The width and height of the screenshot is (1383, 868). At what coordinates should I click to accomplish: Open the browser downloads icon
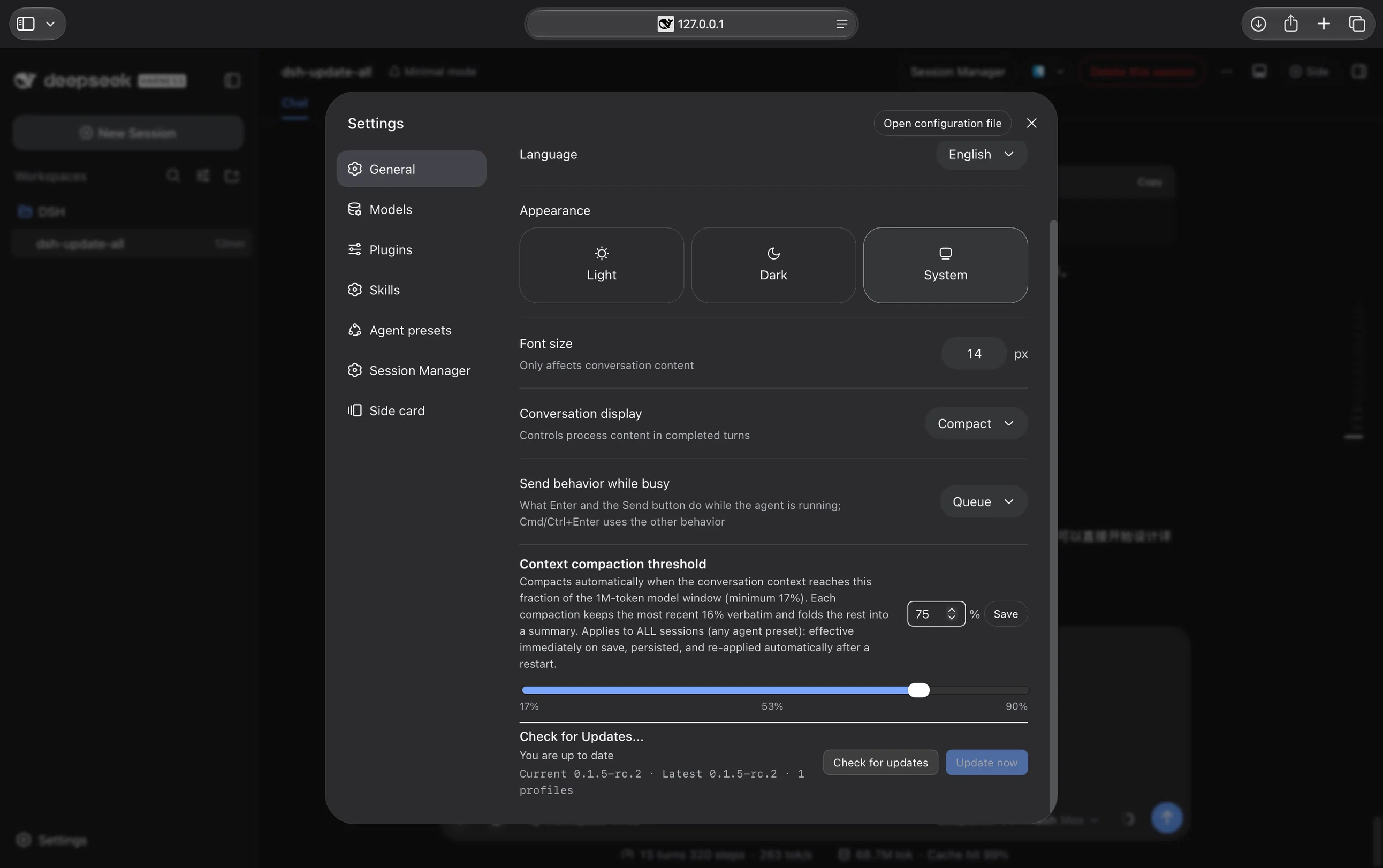[x=1258, y=24]
